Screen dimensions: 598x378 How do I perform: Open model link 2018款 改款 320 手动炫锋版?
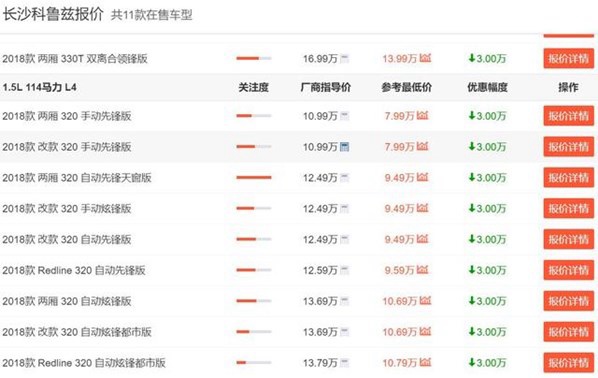point(67,209)
